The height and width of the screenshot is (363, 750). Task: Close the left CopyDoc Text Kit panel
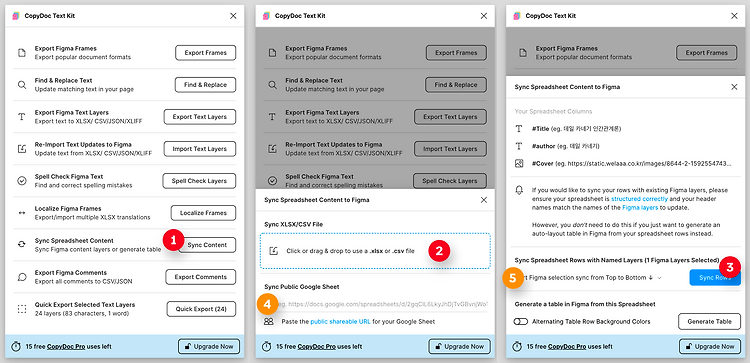tap(233, 16)
